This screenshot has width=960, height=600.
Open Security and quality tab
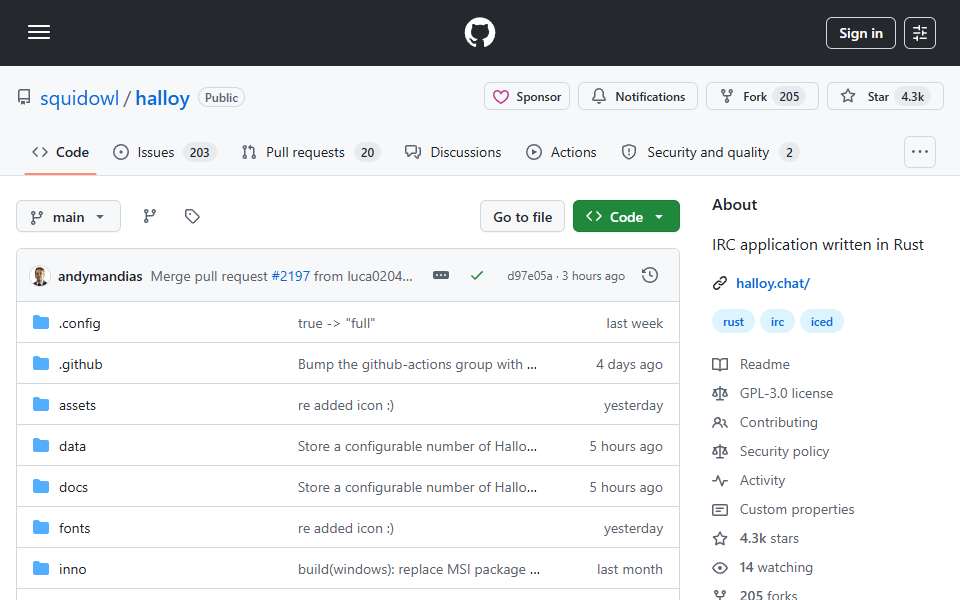[710, 152]
